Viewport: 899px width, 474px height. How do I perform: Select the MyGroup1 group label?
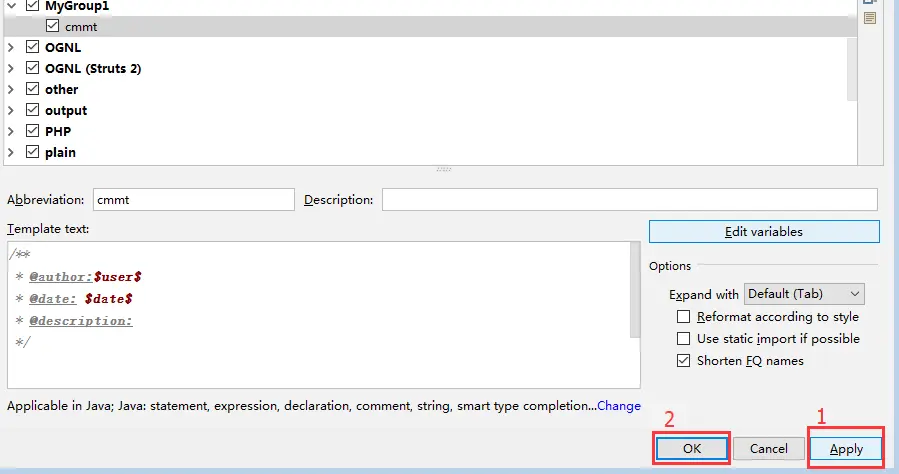(x=77, y=6)
